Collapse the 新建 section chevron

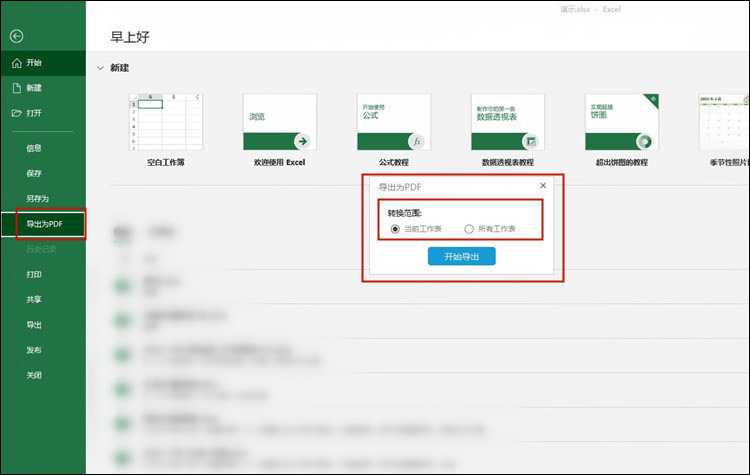tap(100, 68)
